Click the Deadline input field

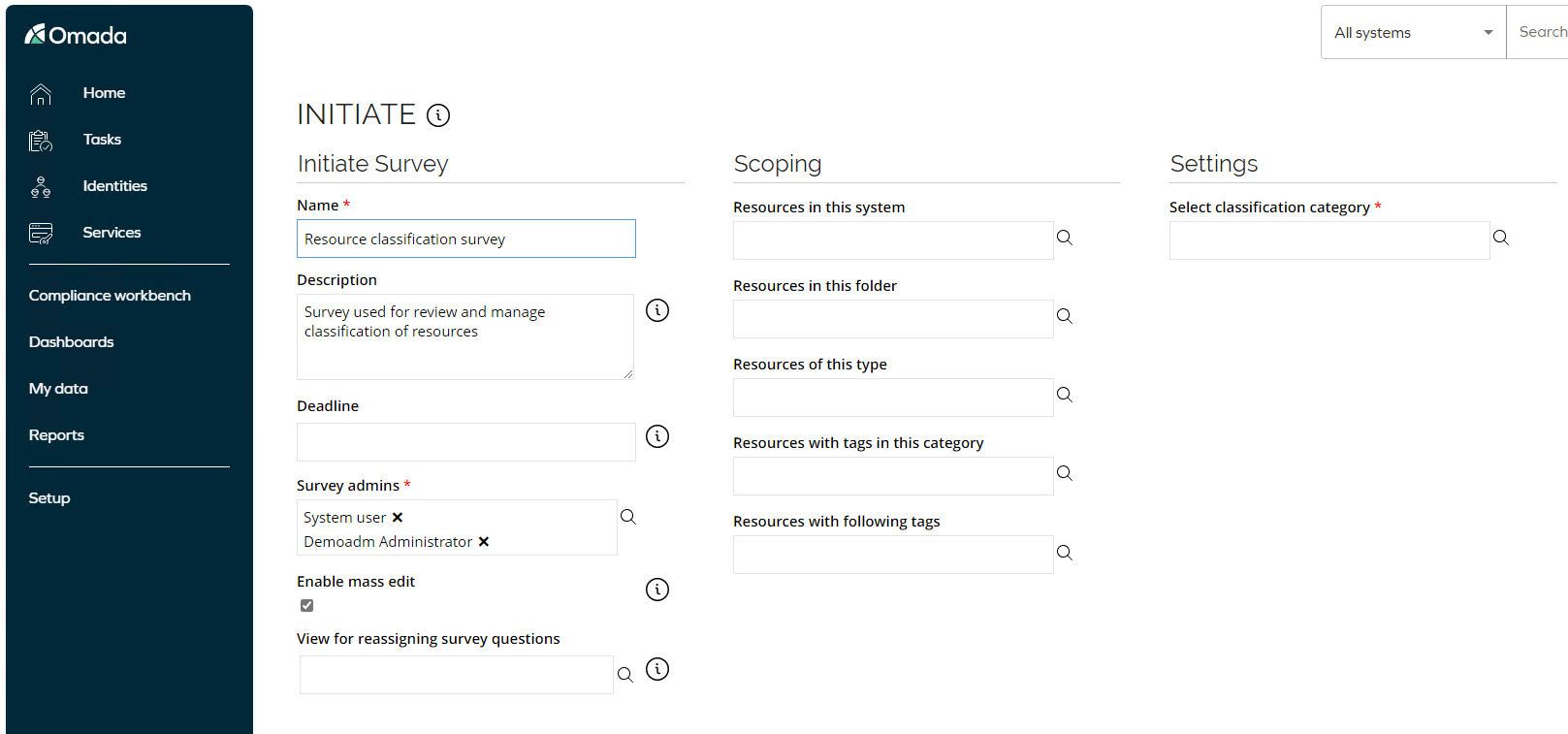(x=466, y=442)
